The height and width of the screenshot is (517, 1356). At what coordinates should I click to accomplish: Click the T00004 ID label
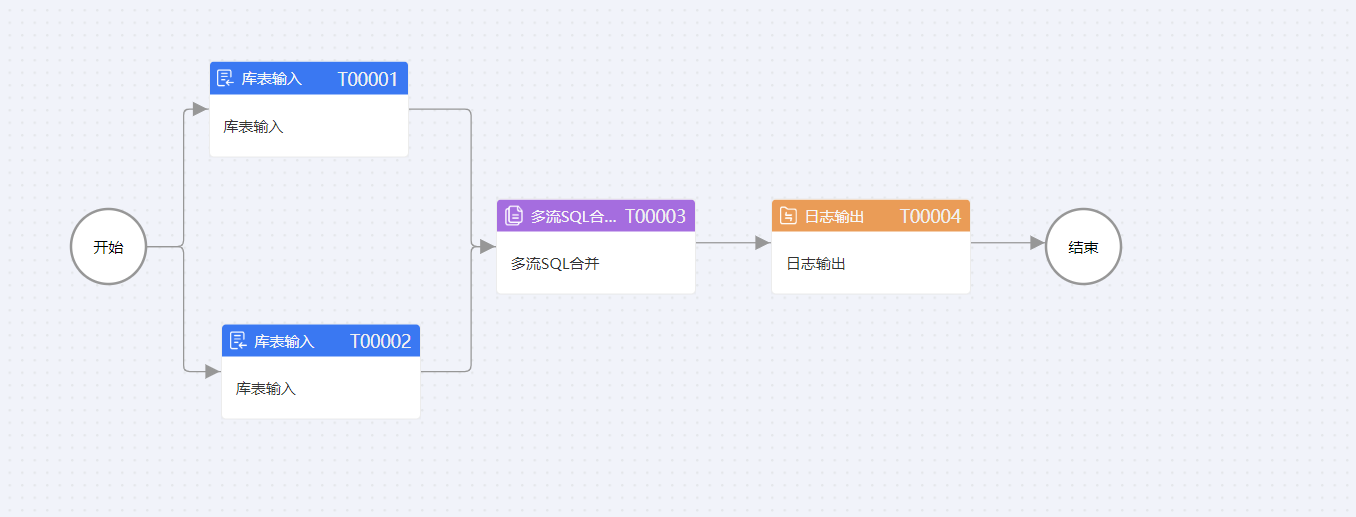click(930, 215)
